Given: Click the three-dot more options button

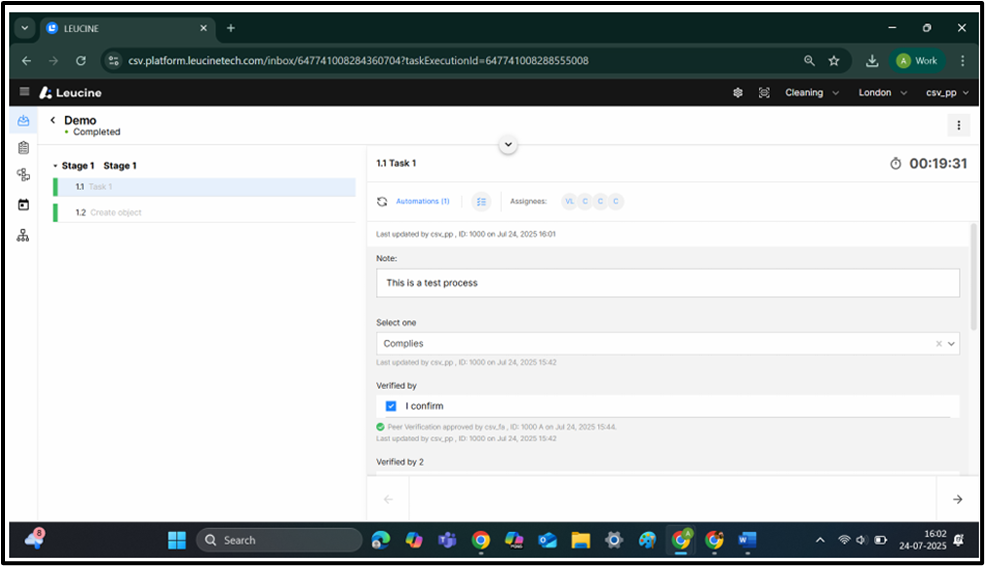Looking at the screenshot, I should pos(958,125).
